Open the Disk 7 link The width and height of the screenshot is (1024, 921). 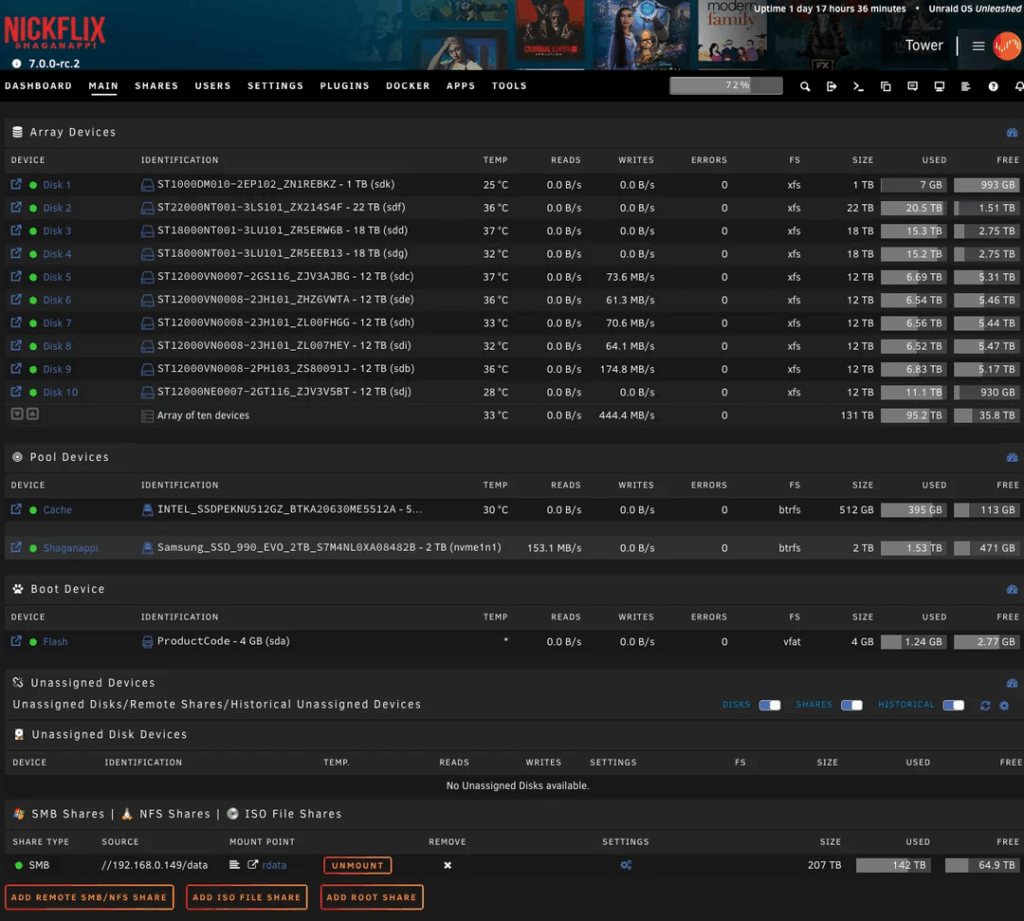(x=57, y=323)
